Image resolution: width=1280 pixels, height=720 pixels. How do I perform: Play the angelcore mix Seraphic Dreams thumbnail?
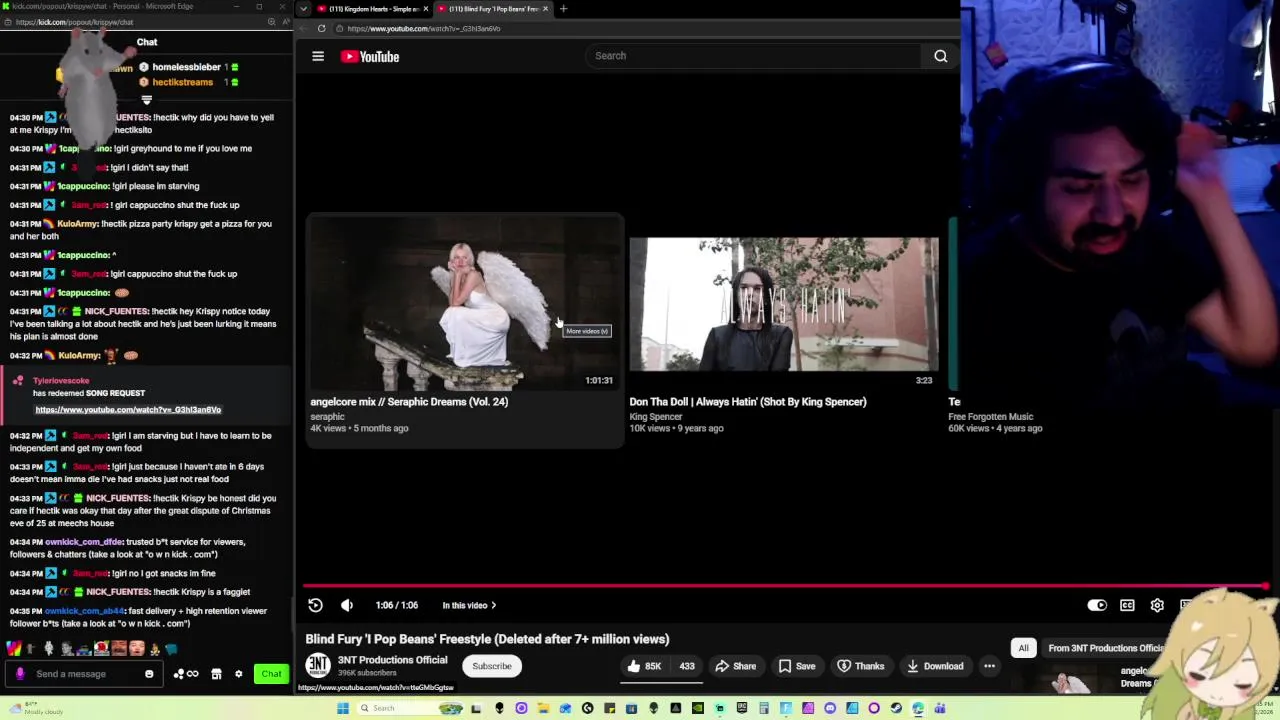pyautogui.click(x=465, y=303)
